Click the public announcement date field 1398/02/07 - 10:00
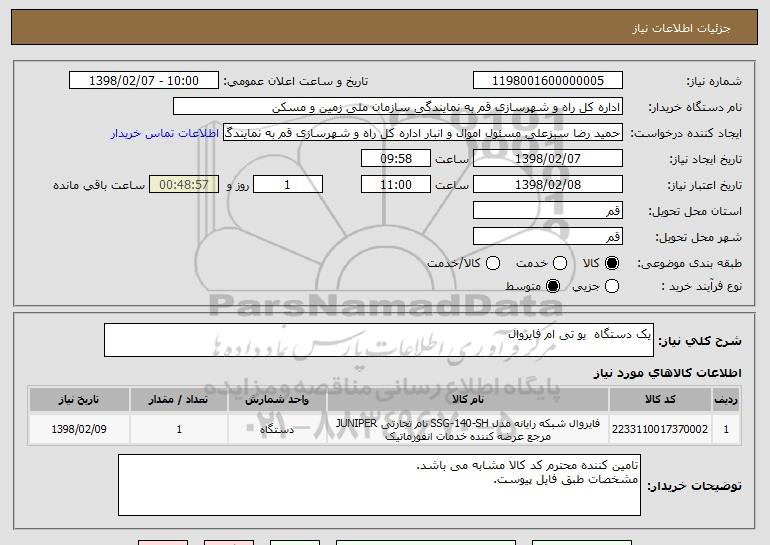This screenshot has width=770, height=545. (144, 81)
